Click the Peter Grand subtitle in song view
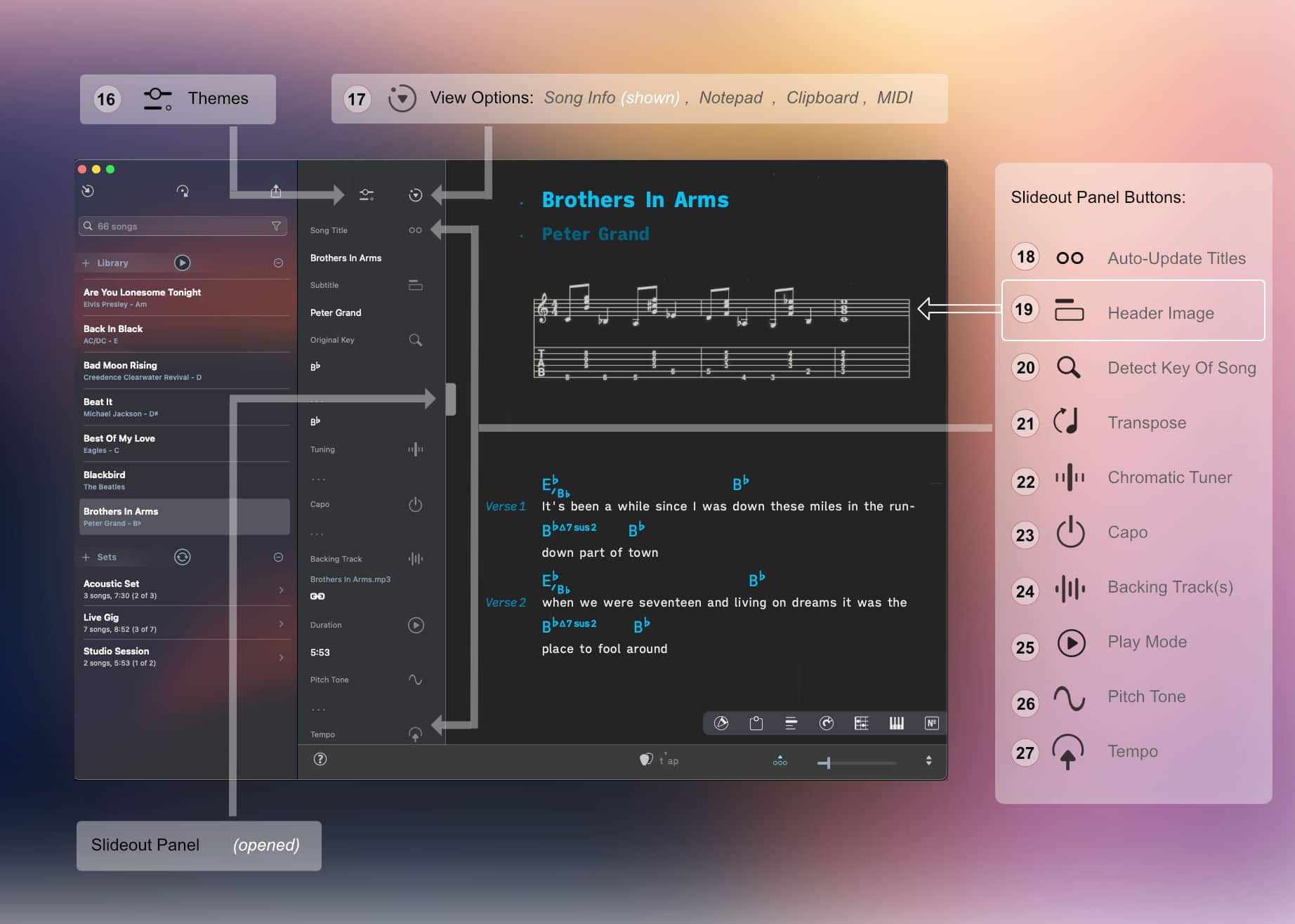Viewport: 1295px width, 924px height. (596, 234)
